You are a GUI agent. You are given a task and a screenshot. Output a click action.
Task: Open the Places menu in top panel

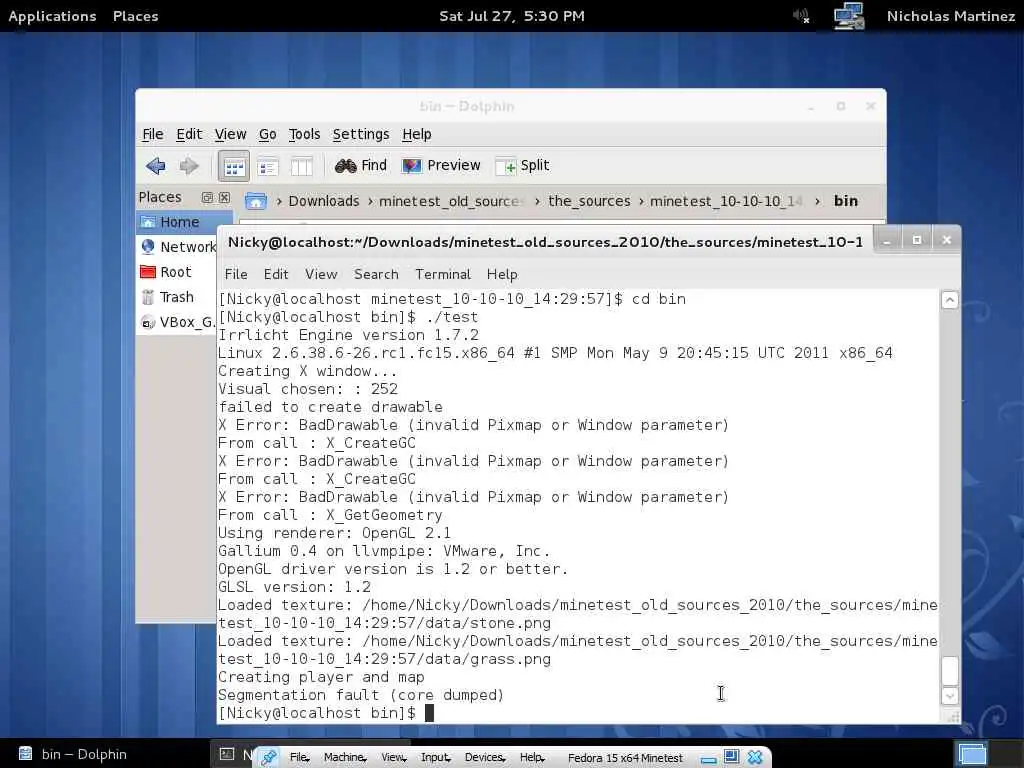(136, 16)
